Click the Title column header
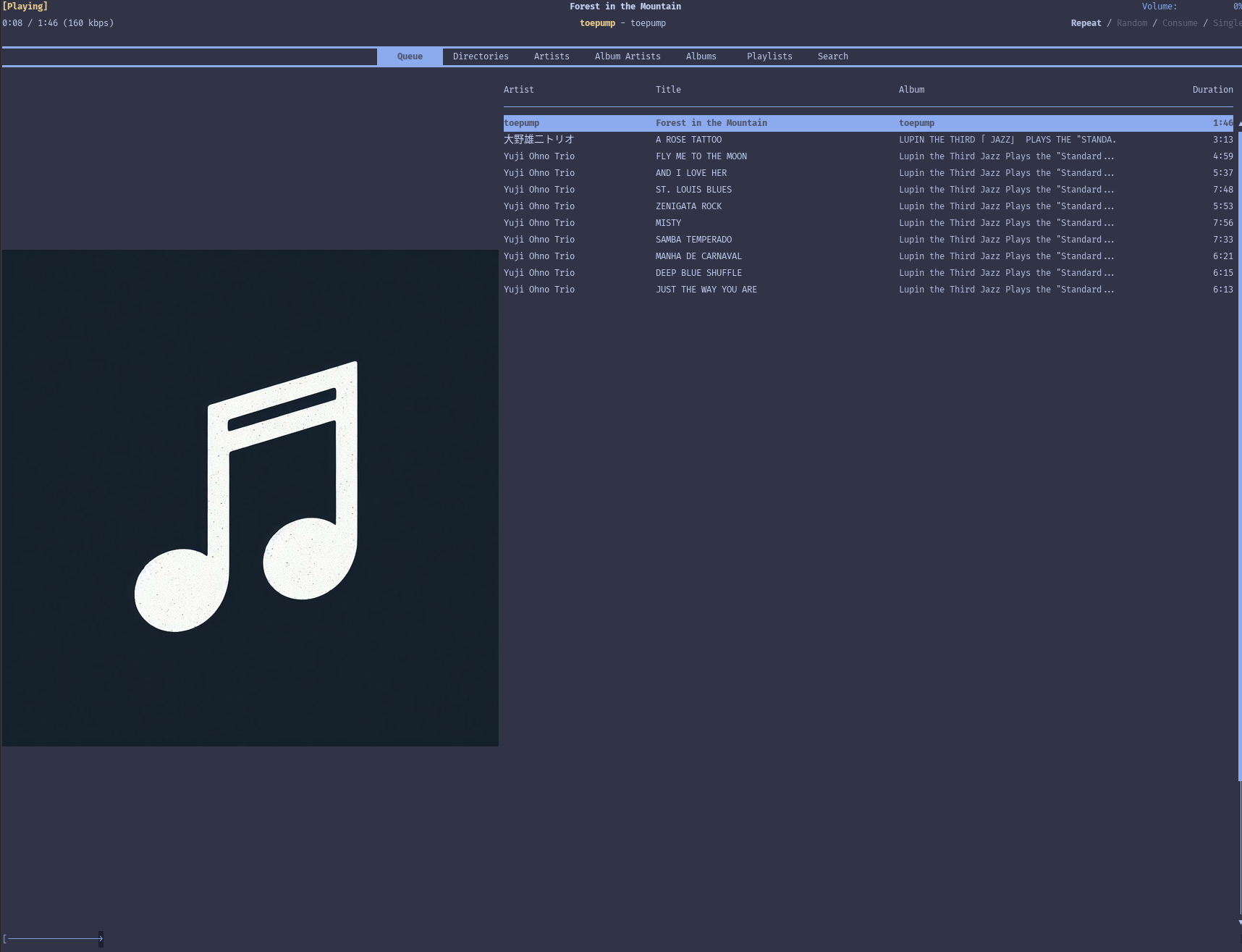This screenshot has height=952, width=1242. click(x=668, y=90)
